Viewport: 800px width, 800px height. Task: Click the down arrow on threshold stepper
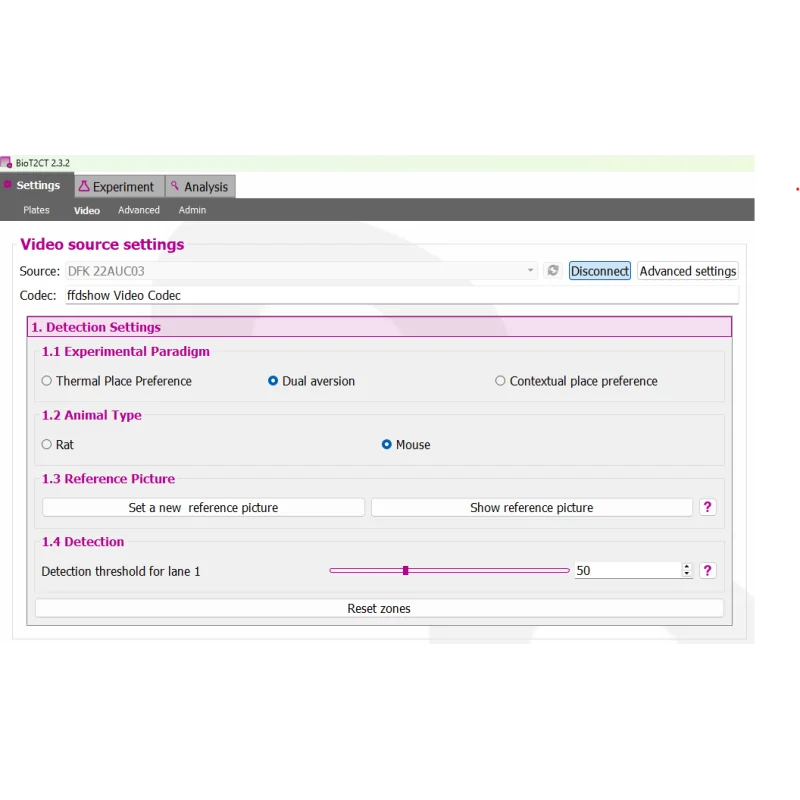coord(686,574)
